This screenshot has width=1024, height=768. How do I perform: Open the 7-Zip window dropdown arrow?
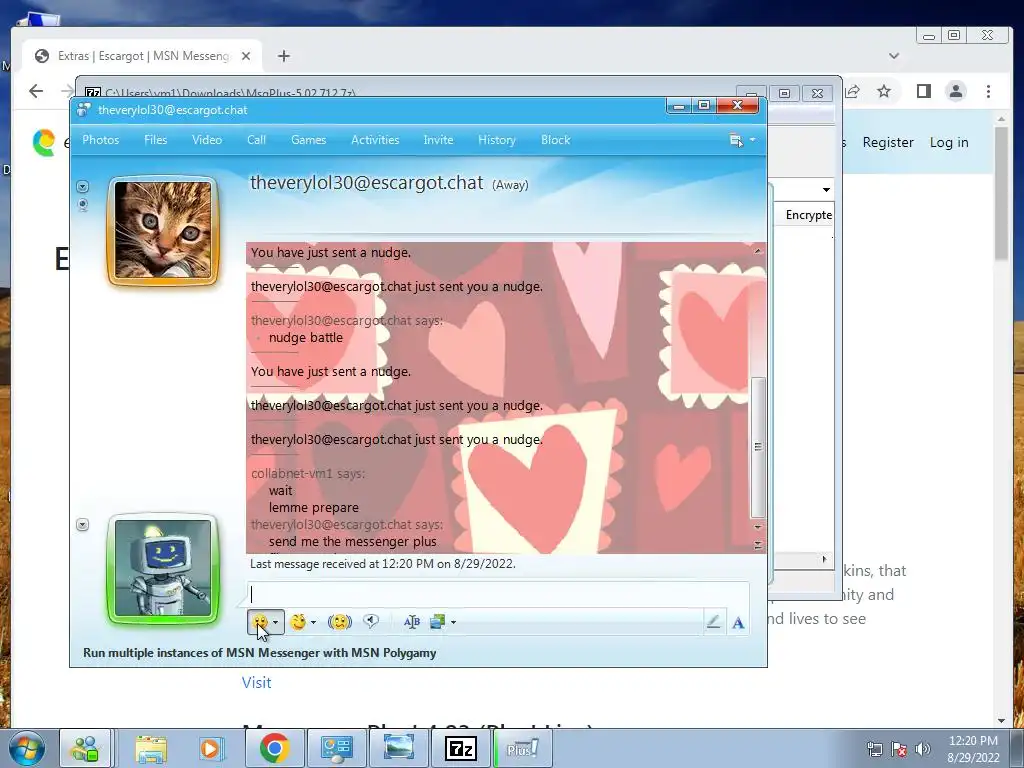point(826,190)
